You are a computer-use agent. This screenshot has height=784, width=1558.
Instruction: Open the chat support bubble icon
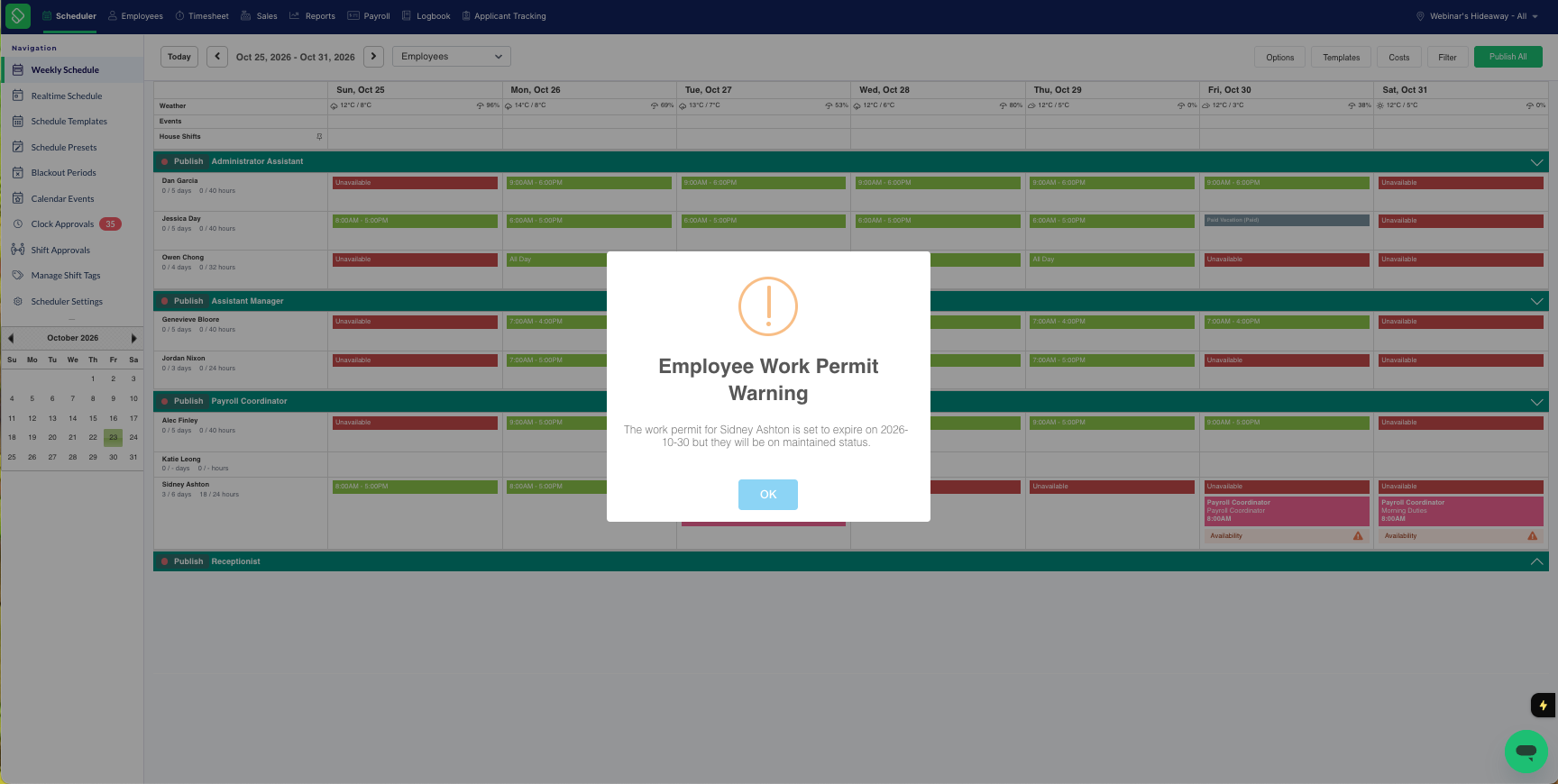pyautogui.click(x=1526, y=751)
